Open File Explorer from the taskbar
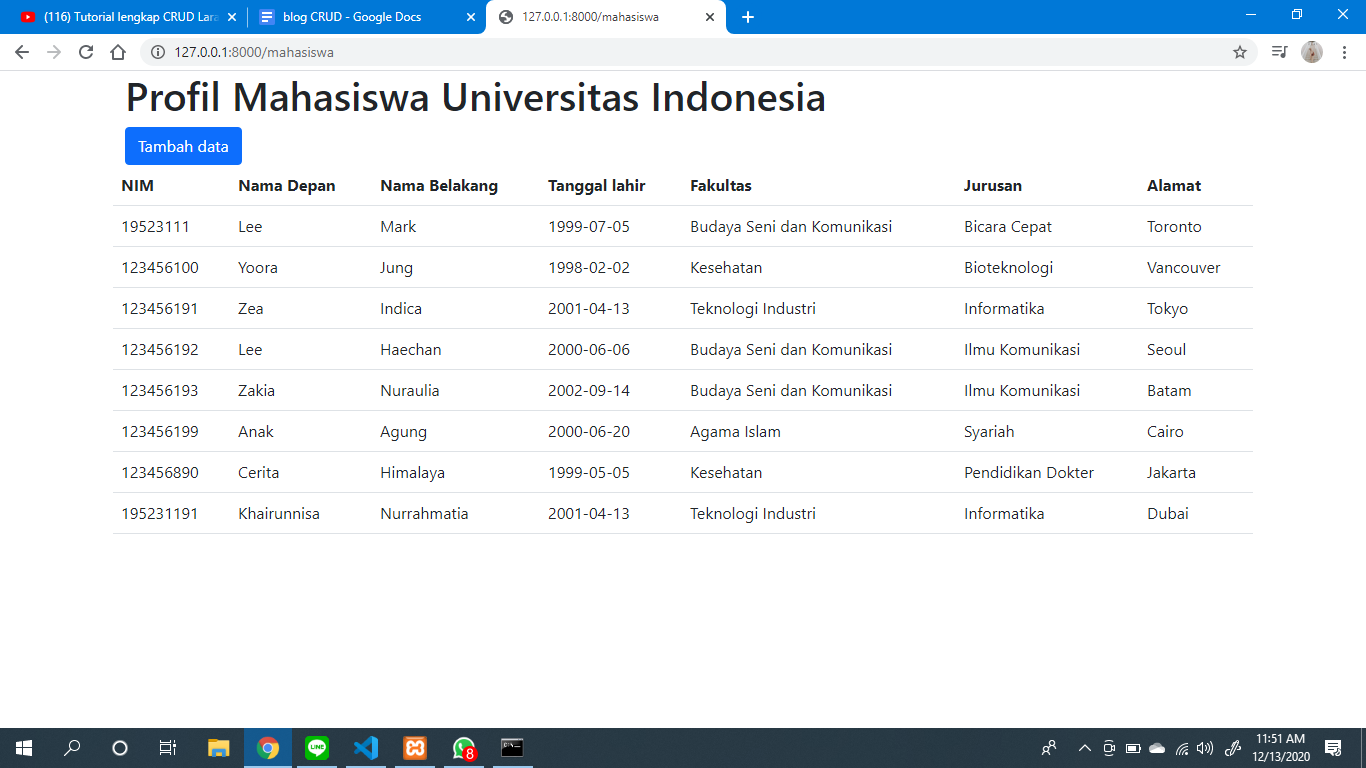The height and width of the screenshot is (768, 1366). point(218,747)
